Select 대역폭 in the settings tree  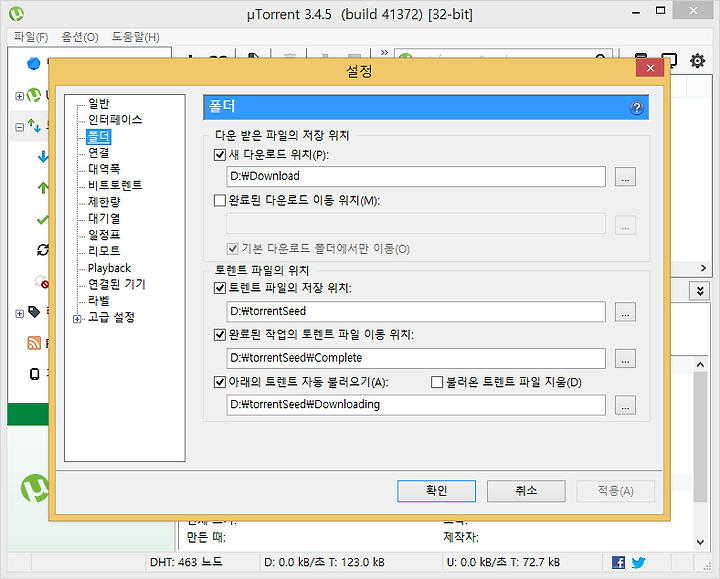click(104, 169)
